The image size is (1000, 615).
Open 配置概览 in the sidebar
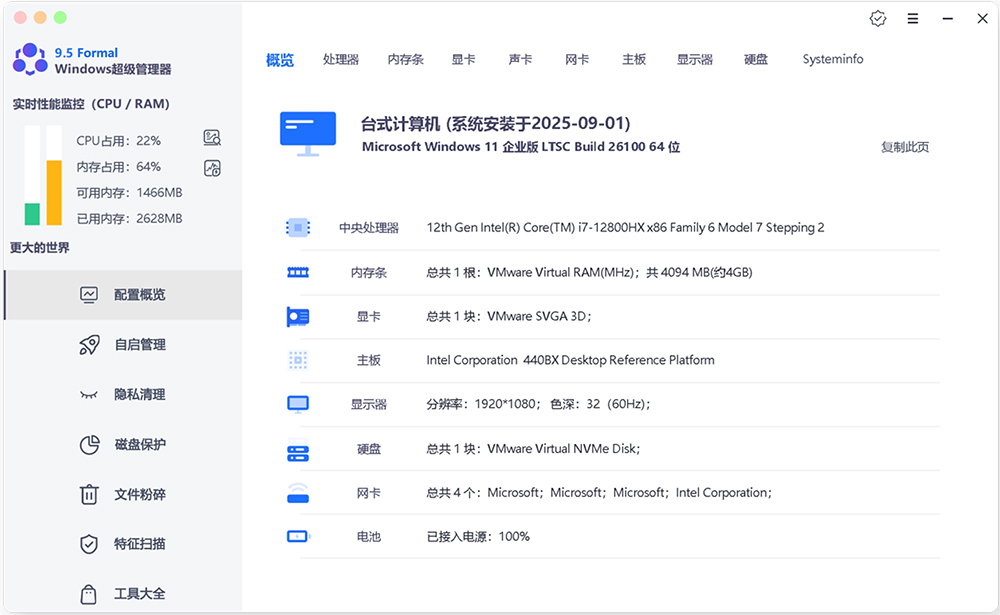coord(123,295)
